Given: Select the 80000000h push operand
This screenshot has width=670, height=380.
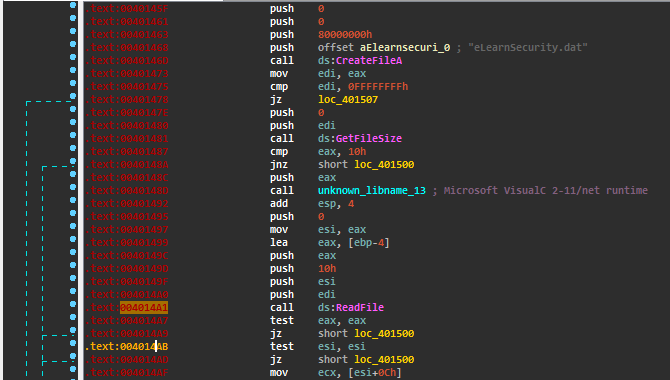Looking at the screenshot, I should [x=345, y=35].
